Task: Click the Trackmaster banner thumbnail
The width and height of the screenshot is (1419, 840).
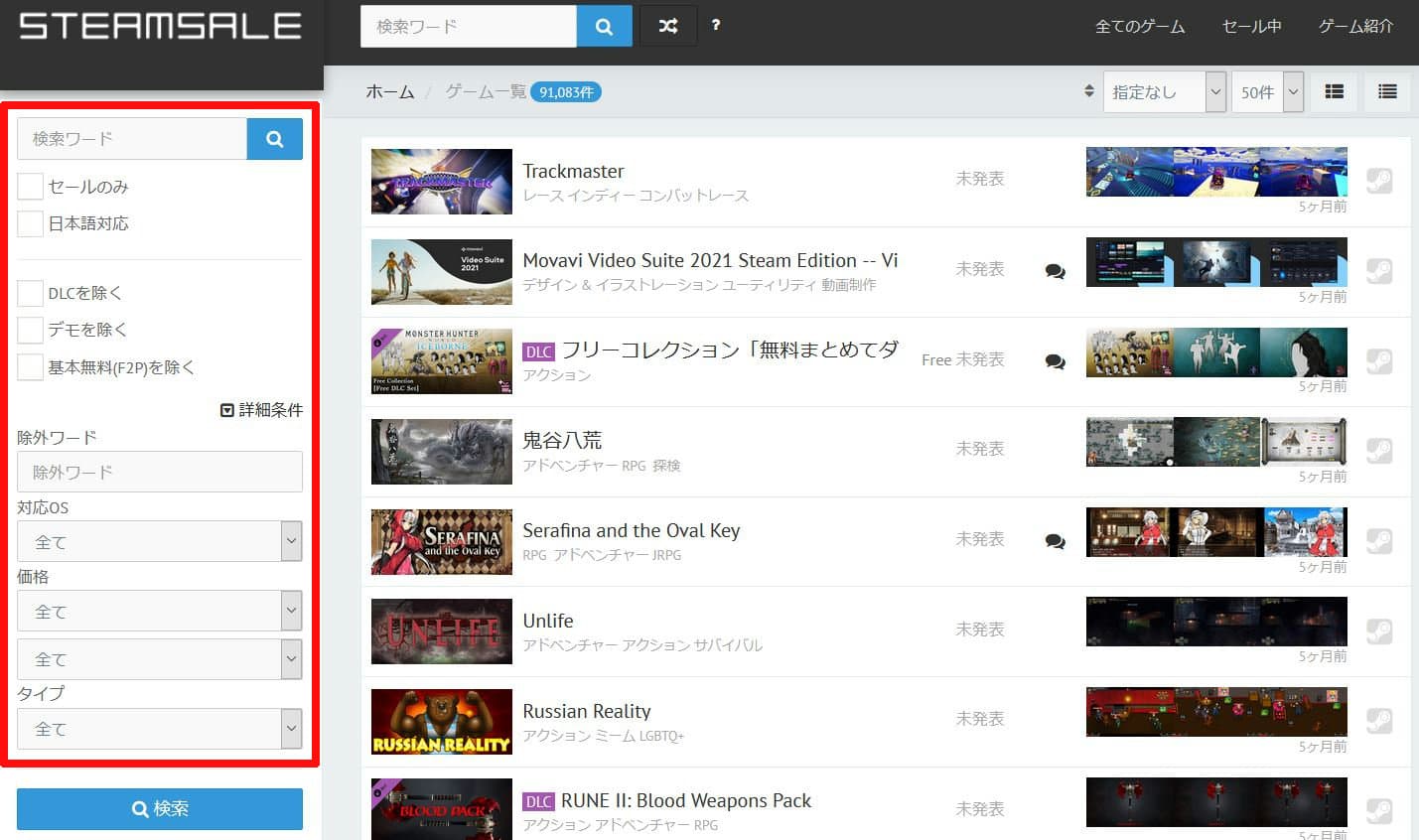Action: click(x=442, y=182)
